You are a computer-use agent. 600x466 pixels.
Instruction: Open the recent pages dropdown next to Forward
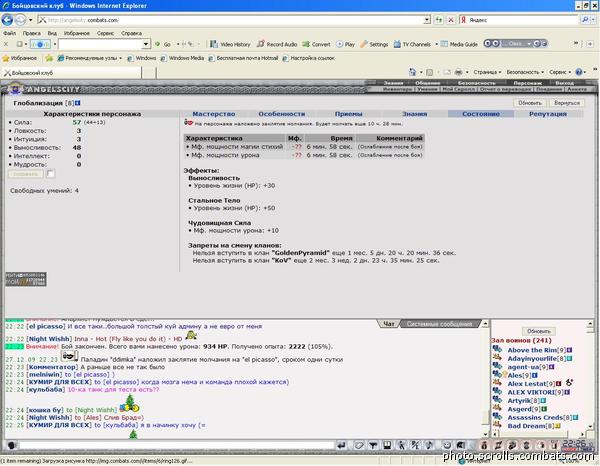(30, 20)
